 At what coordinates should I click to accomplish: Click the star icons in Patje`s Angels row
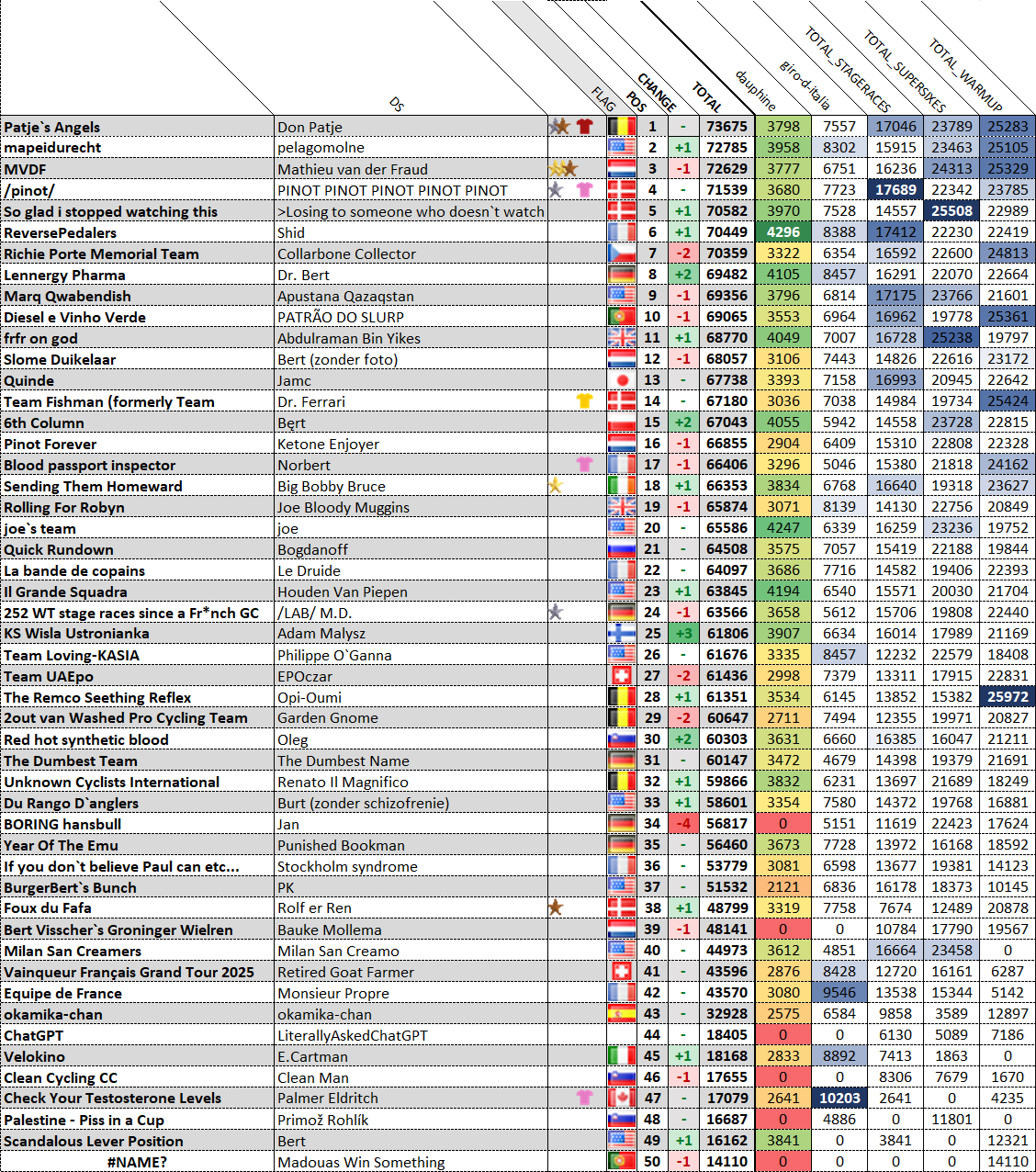(559, 126)
